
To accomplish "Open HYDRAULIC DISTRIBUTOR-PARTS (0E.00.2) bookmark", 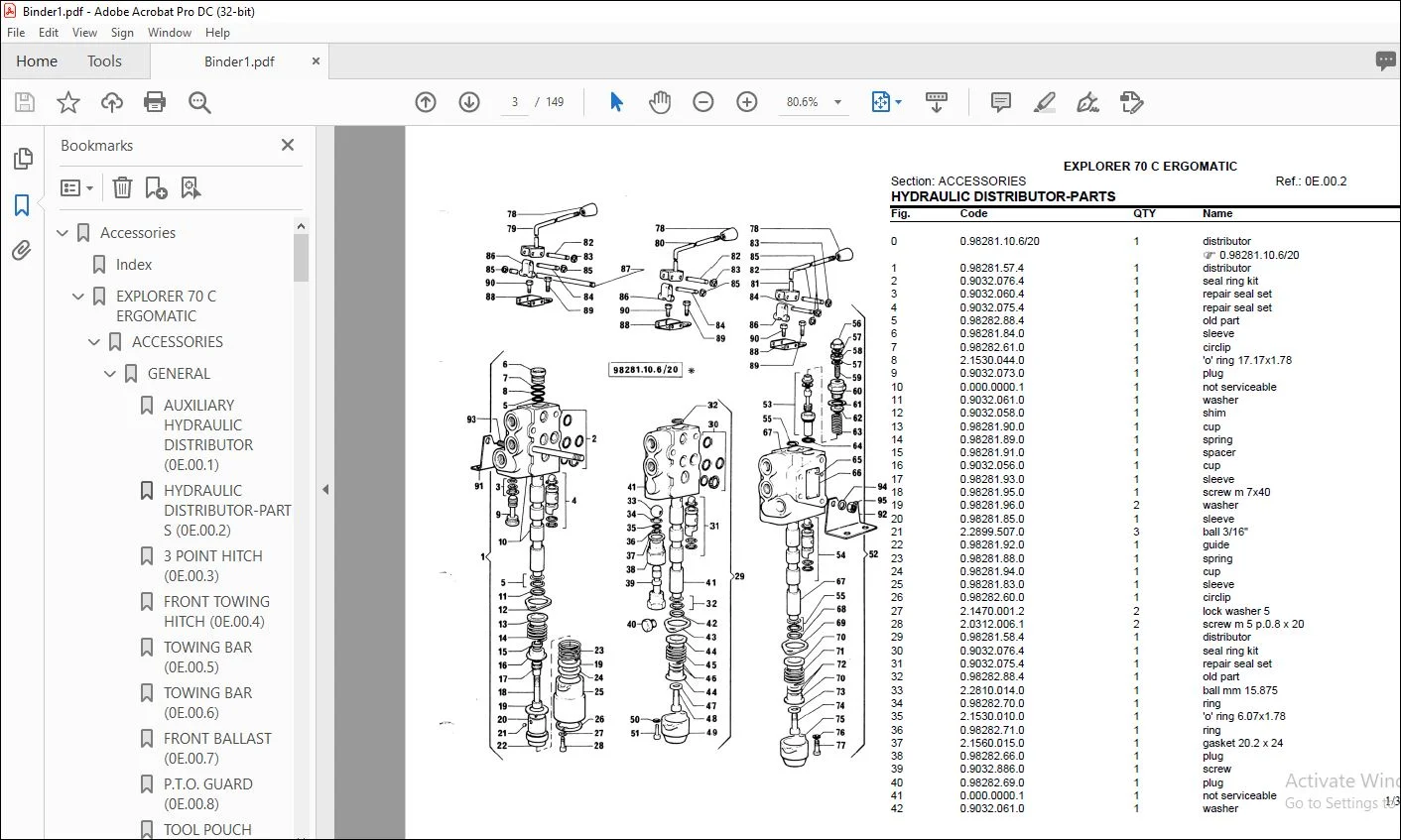I will pos(227,510).
